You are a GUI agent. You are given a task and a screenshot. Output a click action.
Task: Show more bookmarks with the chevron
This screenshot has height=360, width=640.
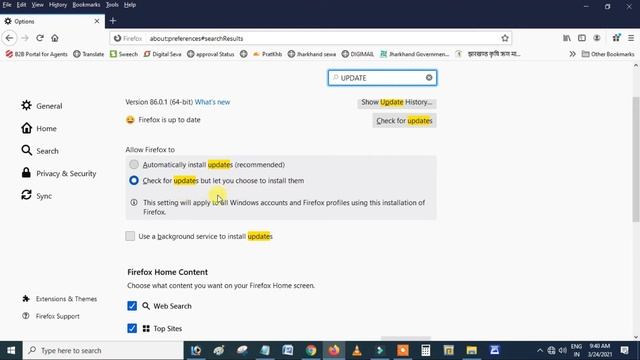pos(572,54)
